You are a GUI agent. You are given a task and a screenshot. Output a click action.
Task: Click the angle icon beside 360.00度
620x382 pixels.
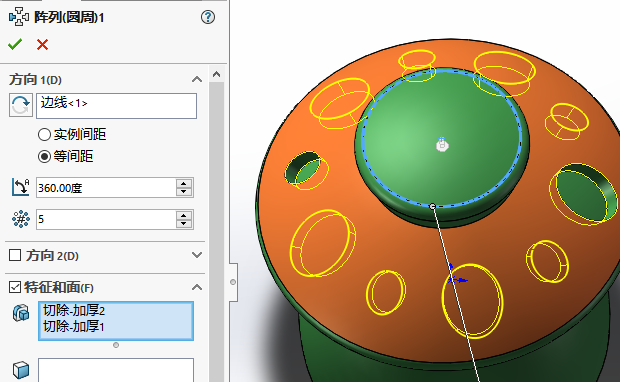click(21, 187)
